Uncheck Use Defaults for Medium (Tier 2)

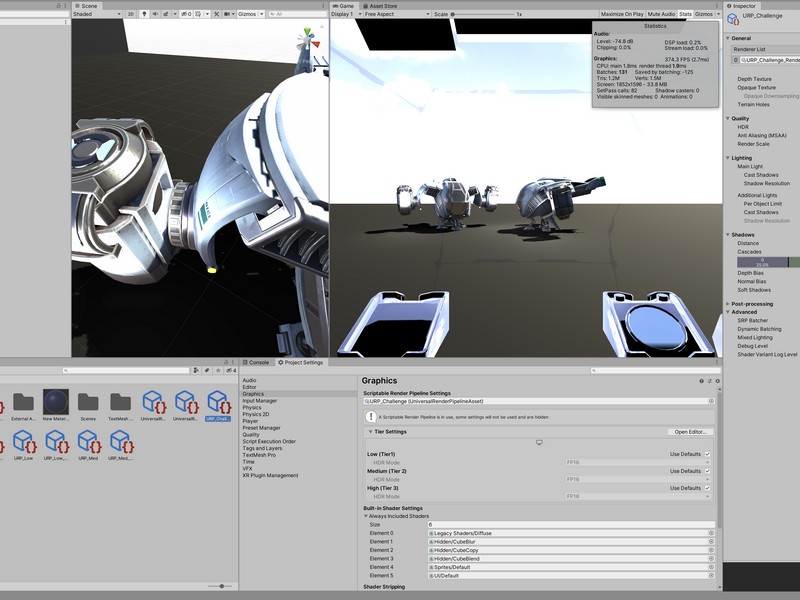coord(707,471)
